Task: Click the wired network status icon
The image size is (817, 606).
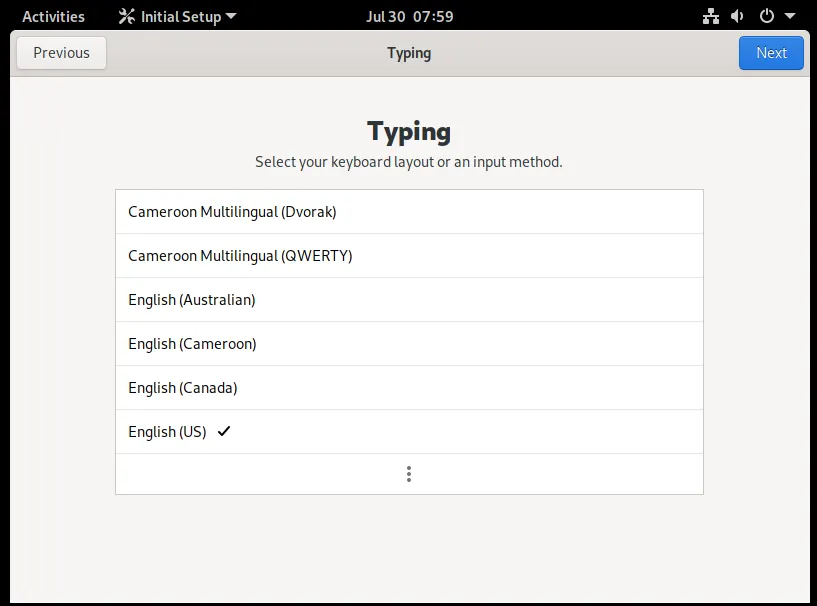Action: (x=711, y=16)
